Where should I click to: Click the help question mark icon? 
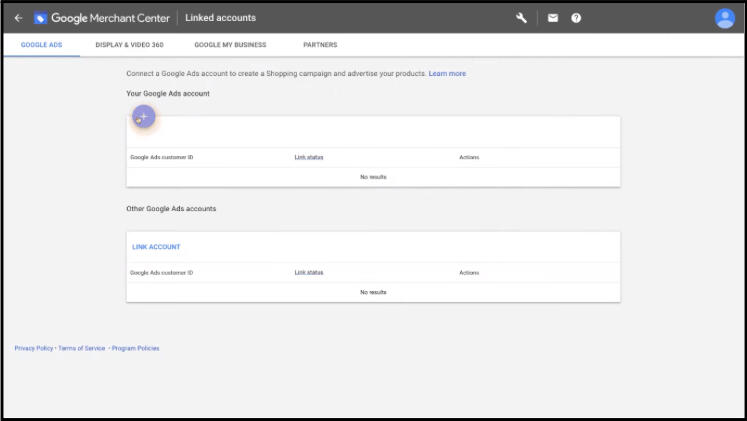pos(576,18)
